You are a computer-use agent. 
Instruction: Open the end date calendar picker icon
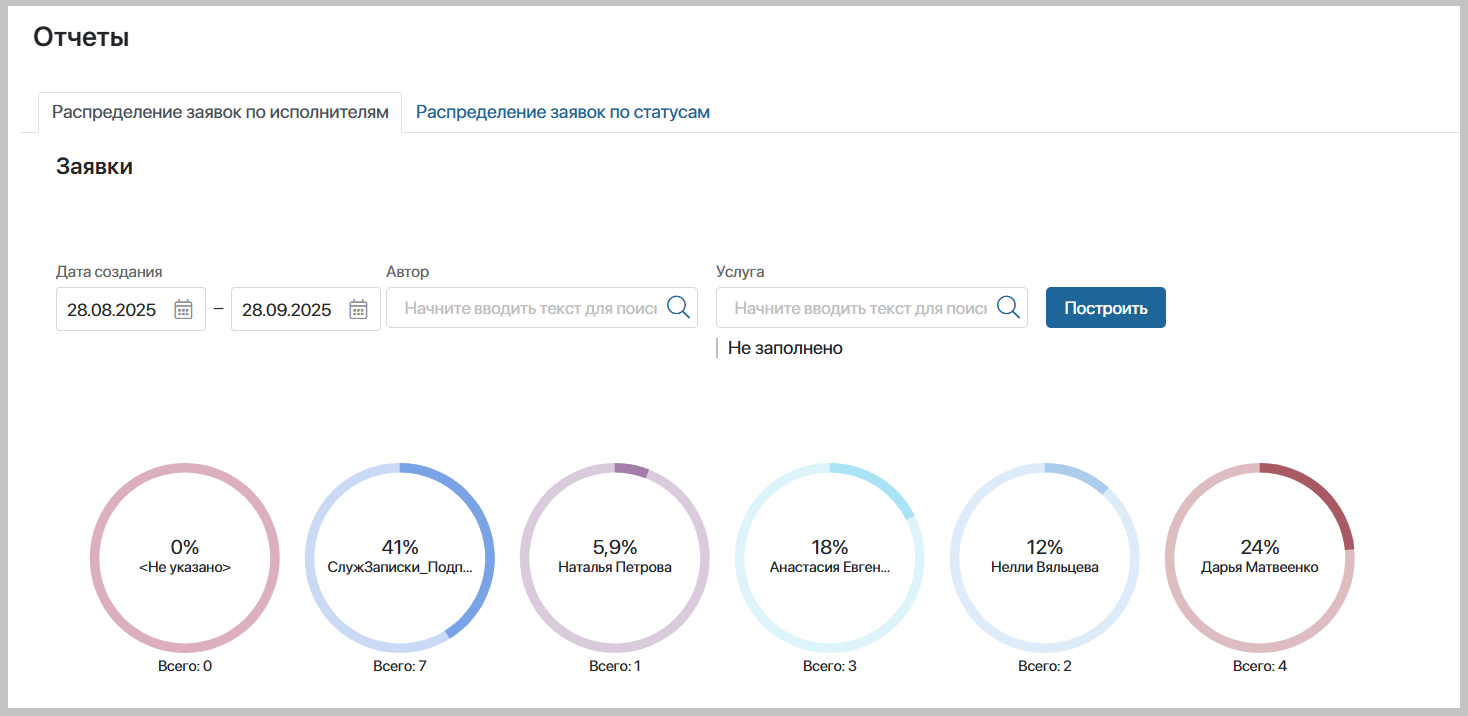[x=358, y=309]
